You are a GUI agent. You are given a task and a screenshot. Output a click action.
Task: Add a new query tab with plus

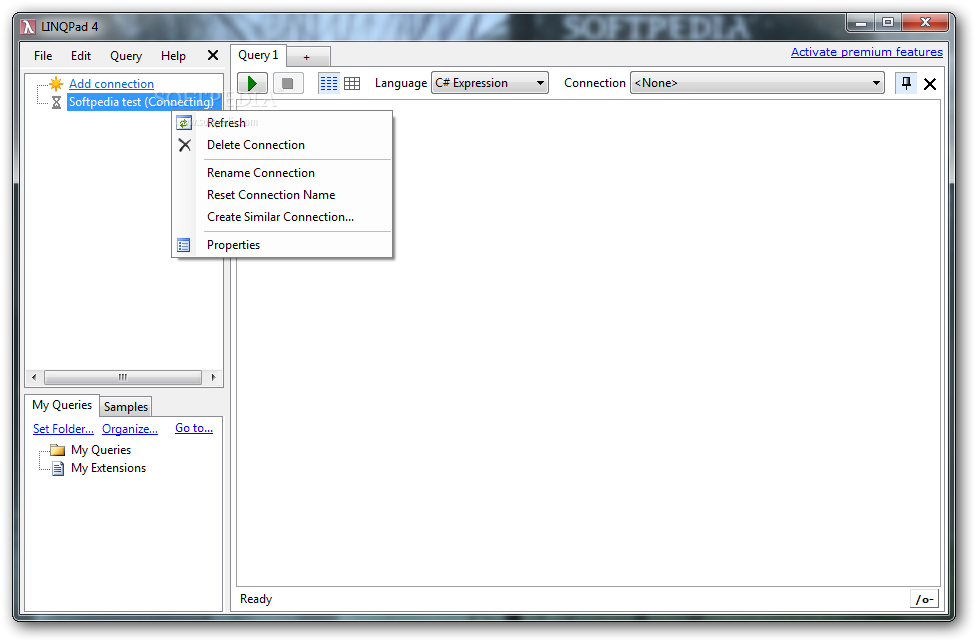307,57
